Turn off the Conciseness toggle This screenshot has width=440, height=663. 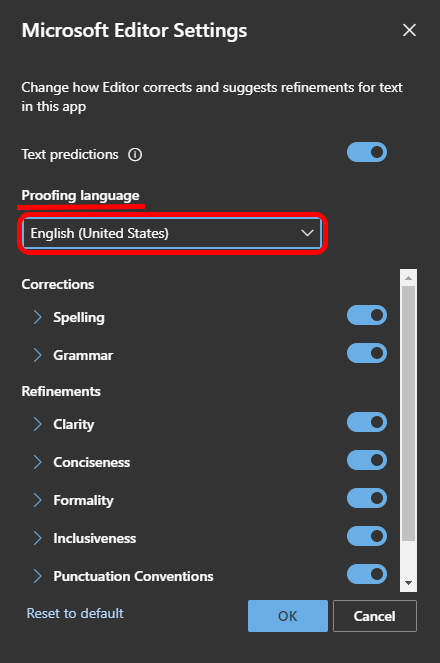tap(367, 460)
